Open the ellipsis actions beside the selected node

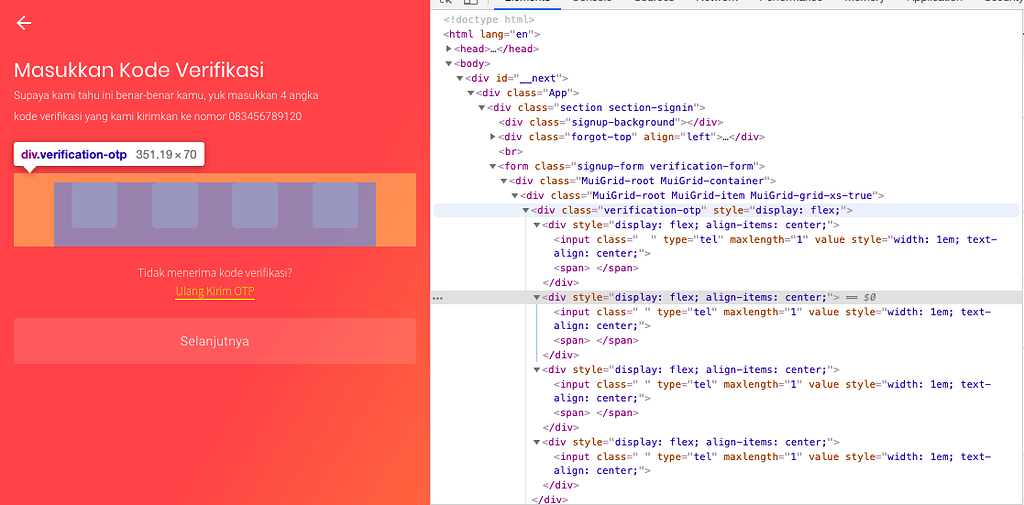click(x=438, y=297)
